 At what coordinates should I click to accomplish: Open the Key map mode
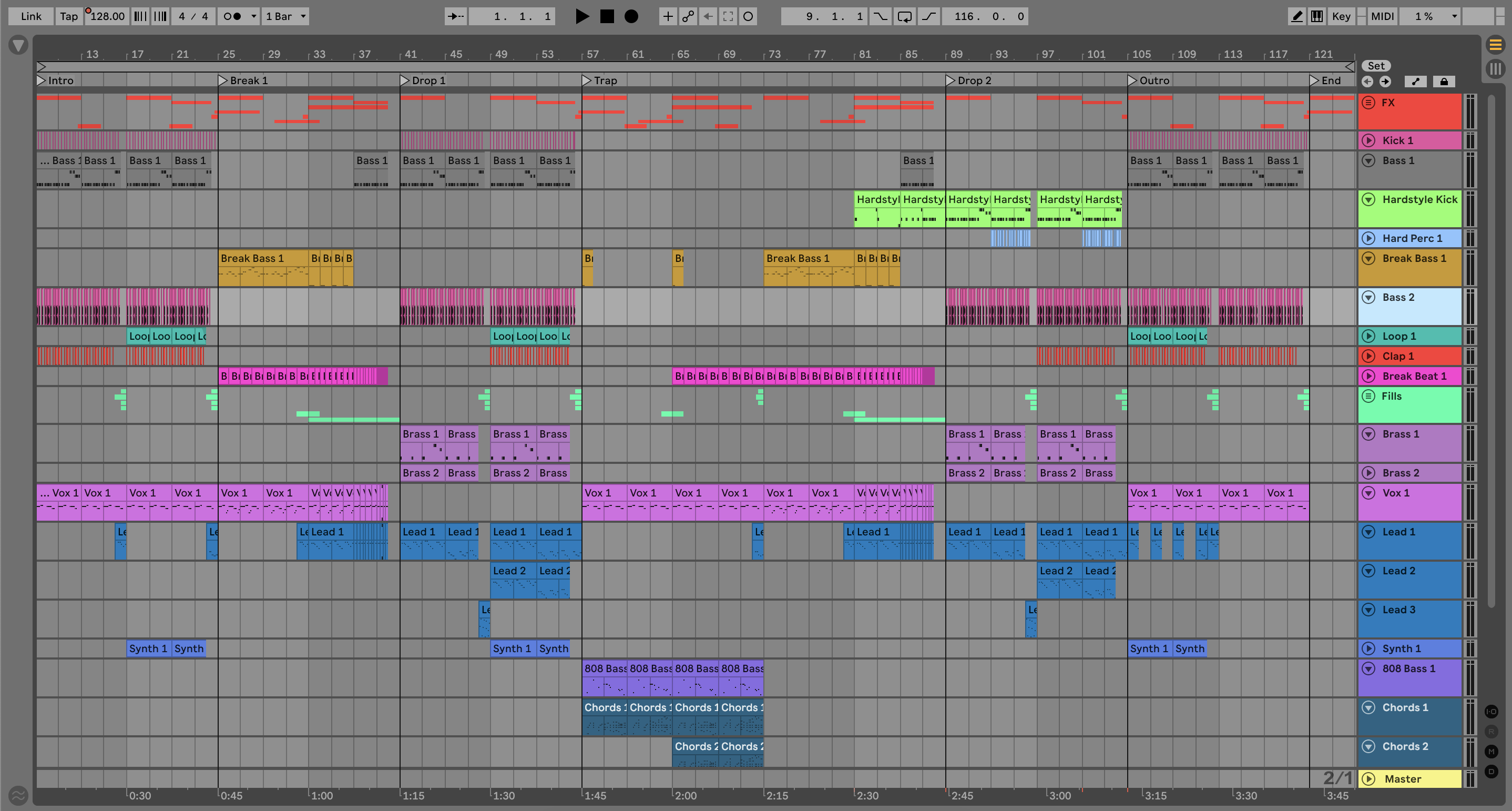[x=1341, y=16]
